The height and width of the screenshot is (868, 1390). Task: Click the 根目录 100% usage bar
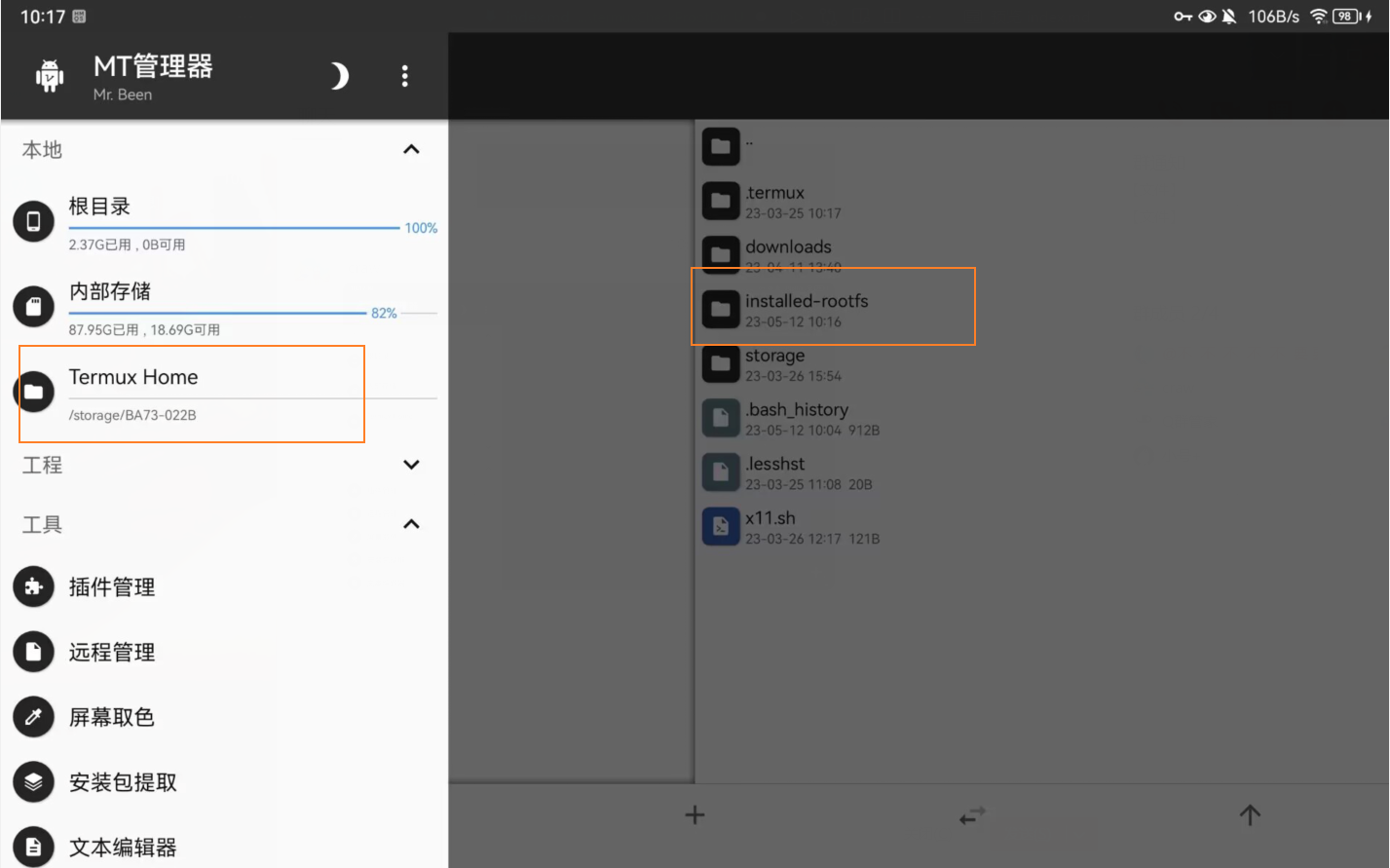click(x=234, y=228)
